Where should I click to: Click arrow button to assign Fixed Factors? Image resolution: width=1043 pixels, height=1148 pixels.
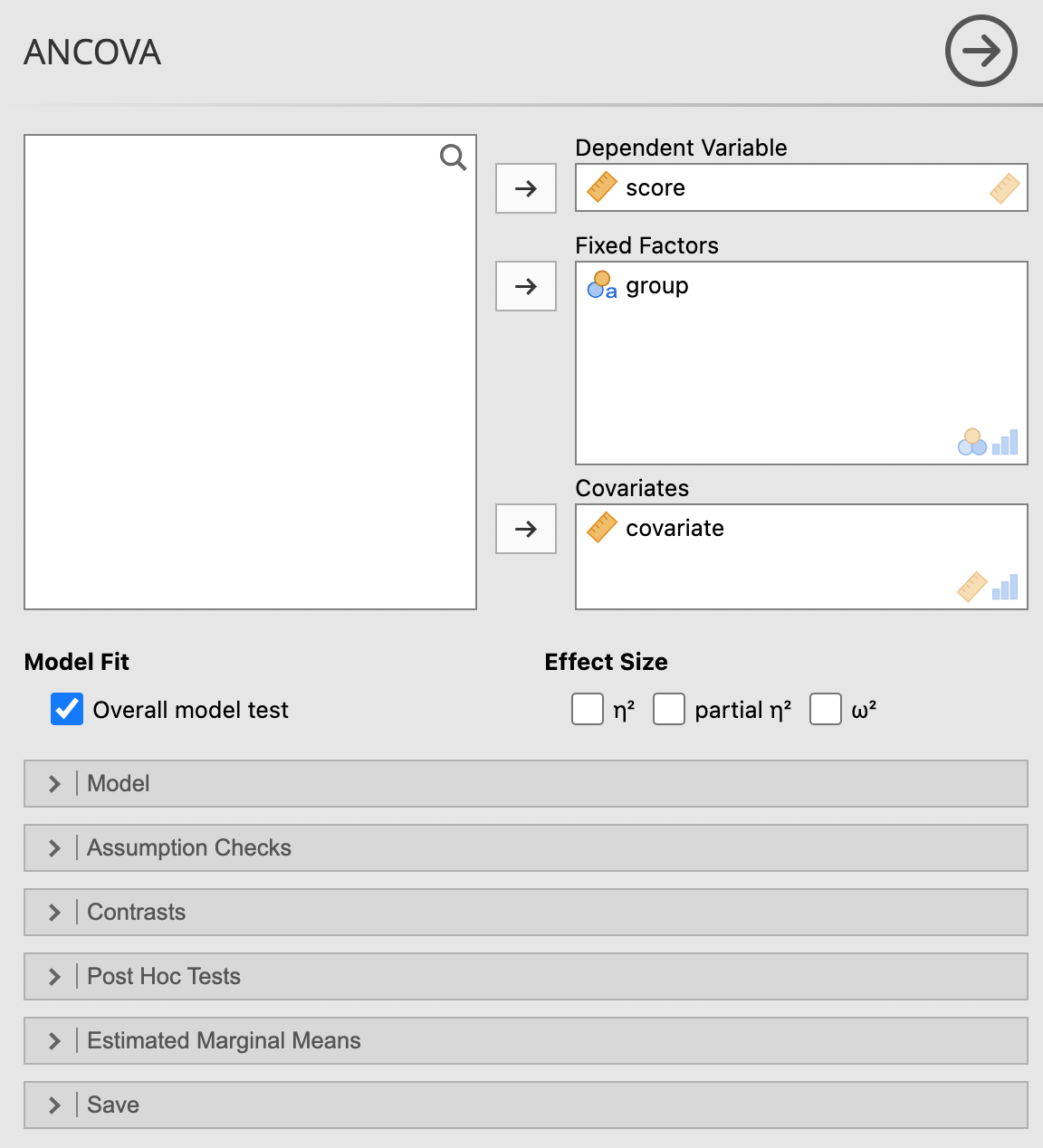pyautogui.click(x=525, y=286)
